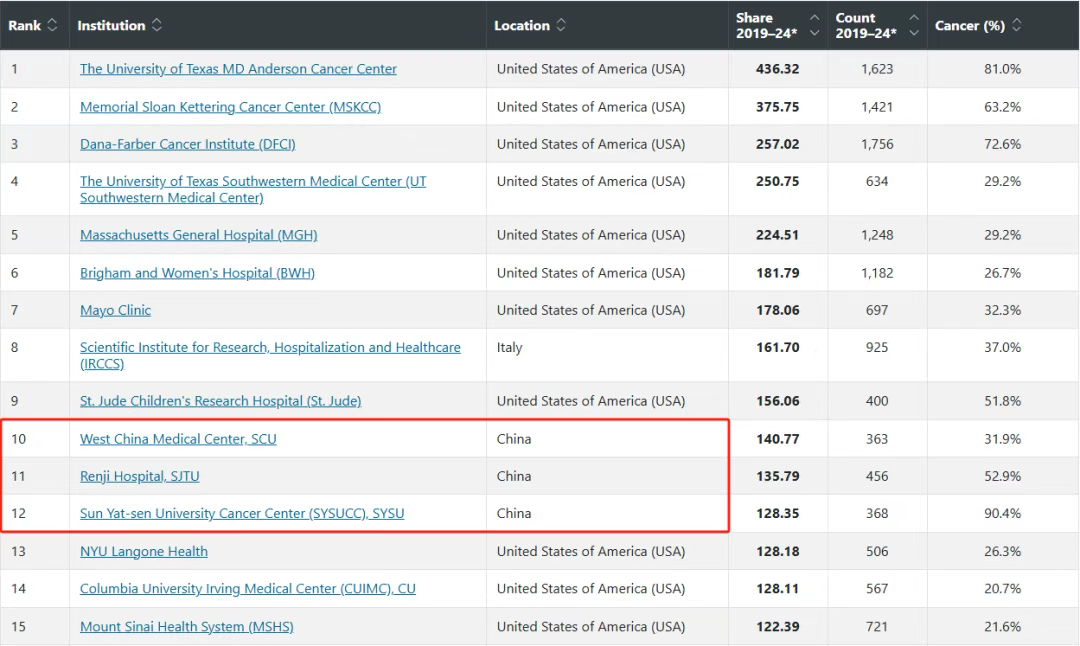Open Memorial Sloan Kettering Cancer Center link
1080x646 pixels.
(230, 107)
